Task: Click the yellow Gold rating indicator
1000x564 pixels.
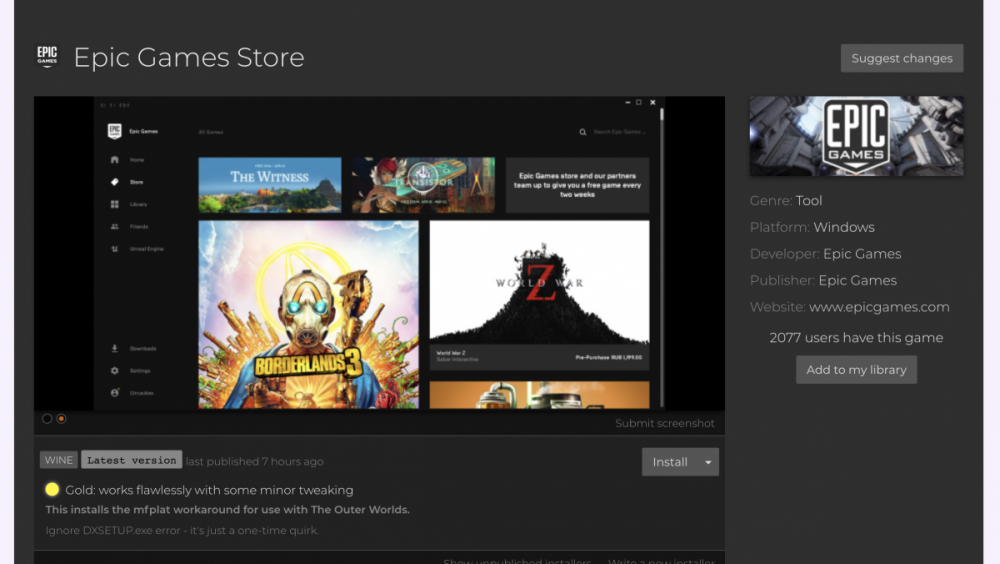Action: [52, 490]
